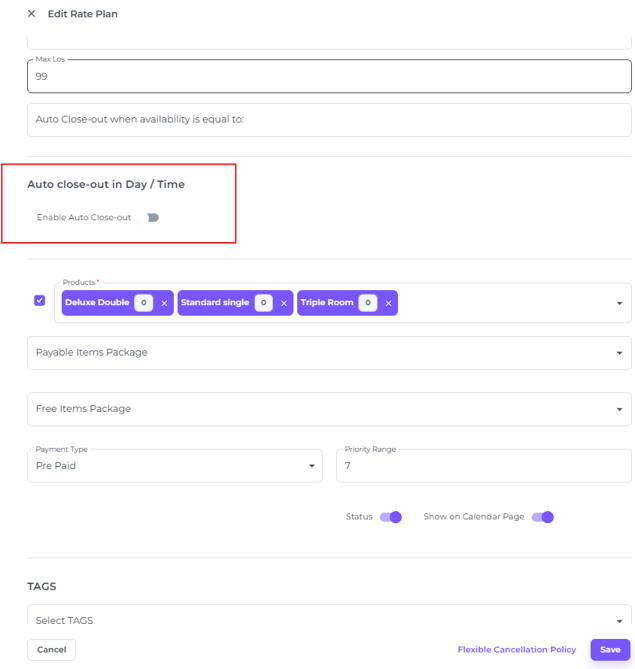635x669 pixels.
Task: Disable Show on Calendar Page toggle
Action: point(542,517)
